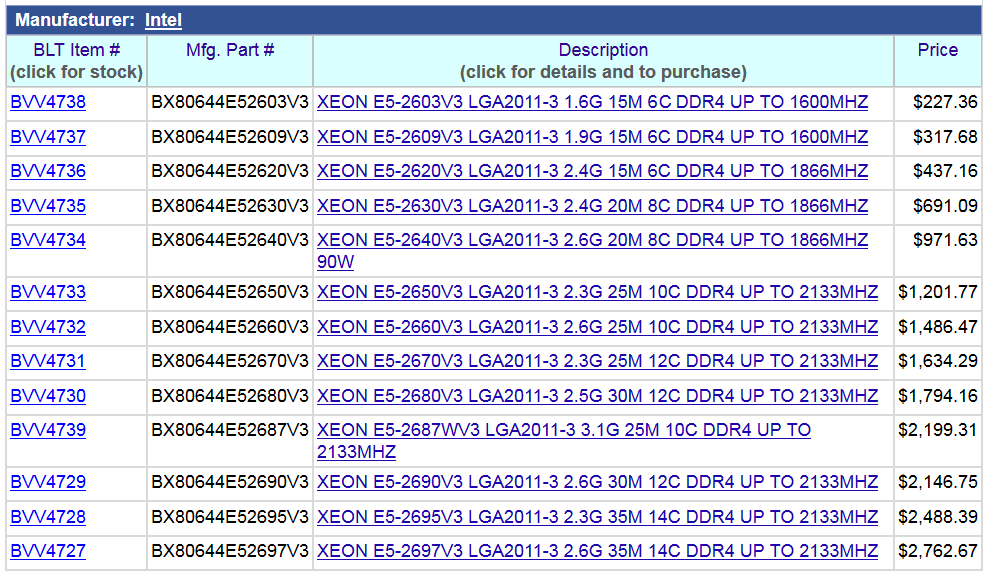Check stock for item BVV4733
This screenshot has width=989, height=581.
pos(48,292)
